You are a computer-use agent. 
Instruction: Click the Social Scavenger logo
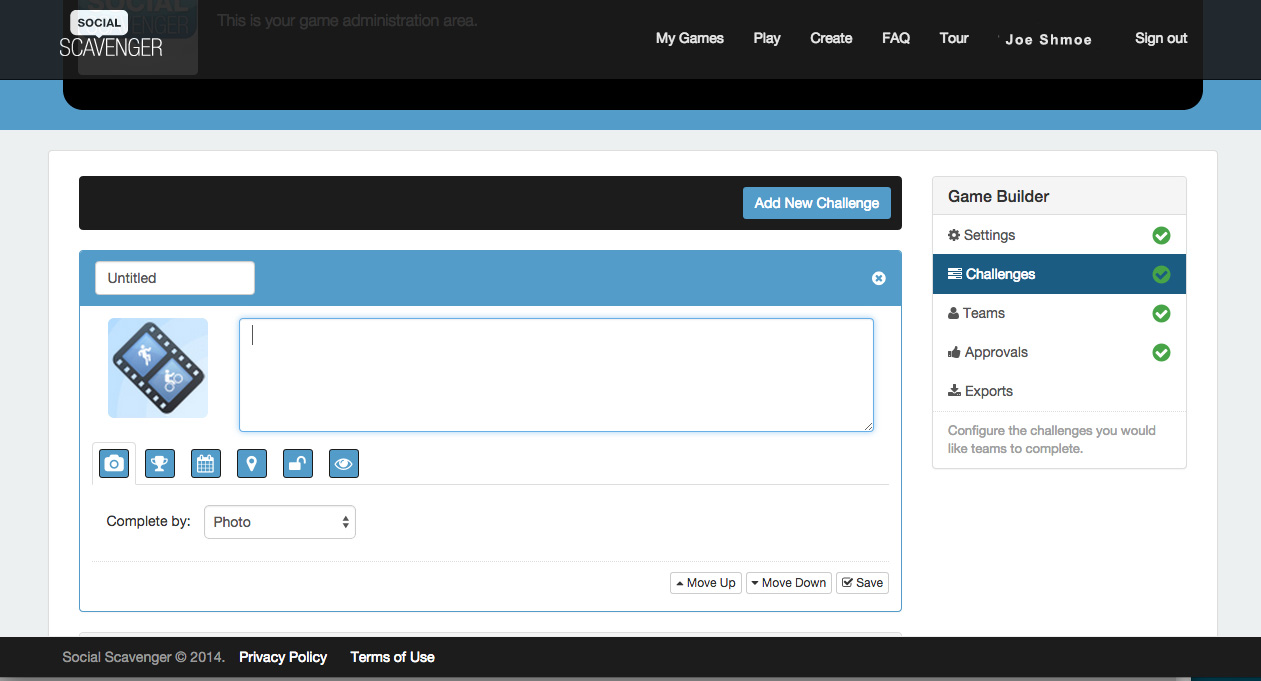[111, 33]
